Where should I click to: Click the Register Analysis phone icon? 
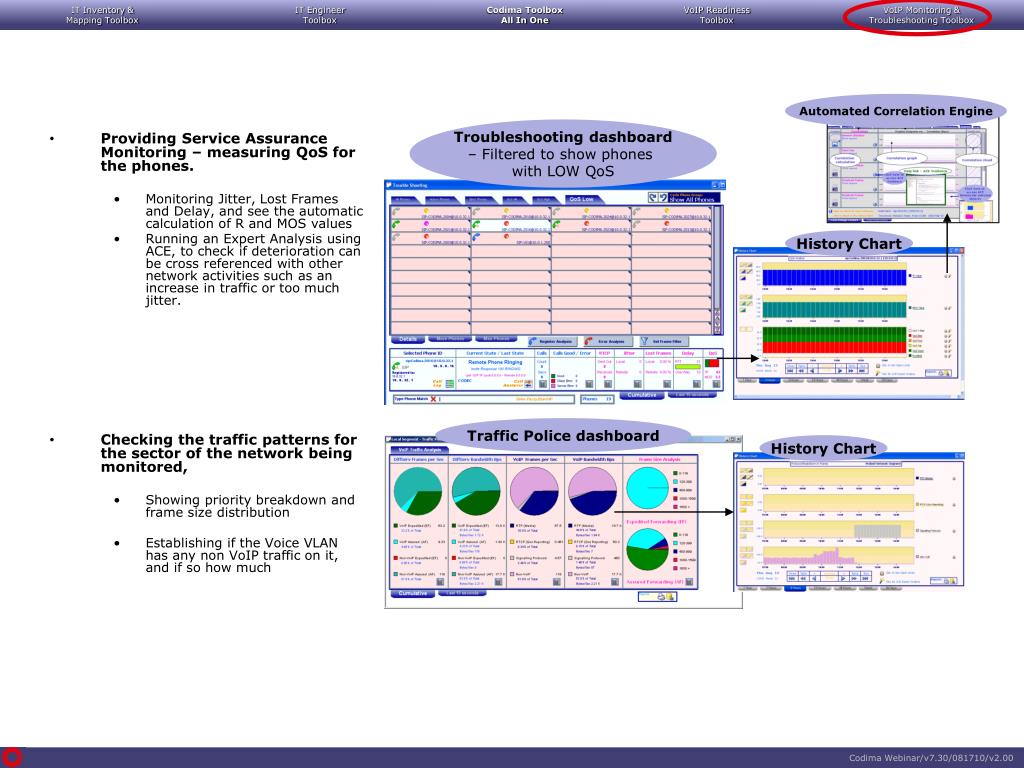pos(533,342)
